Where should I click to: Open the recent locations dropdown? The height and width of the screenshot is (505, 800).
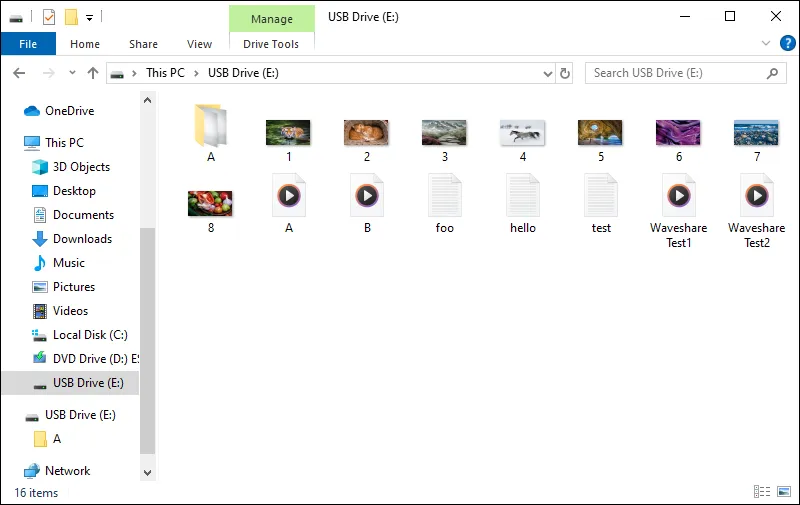72,73
